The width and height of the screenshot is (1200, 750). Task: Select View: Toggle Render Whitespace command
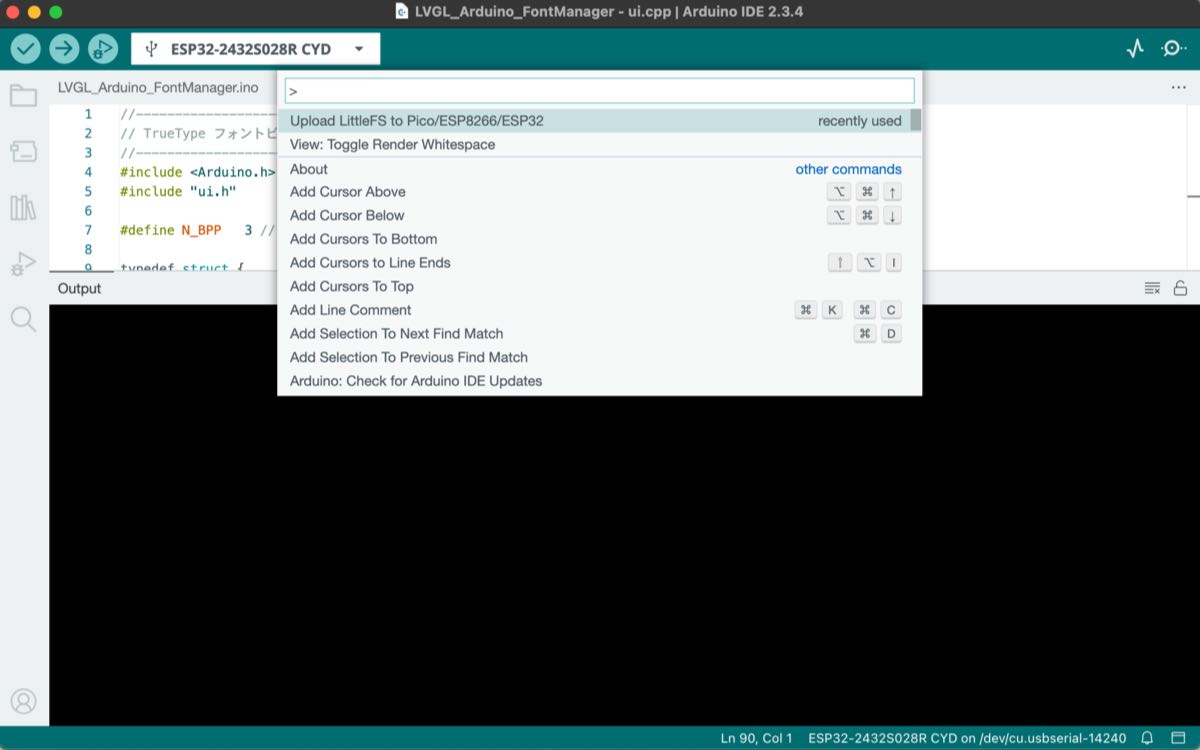599,145
